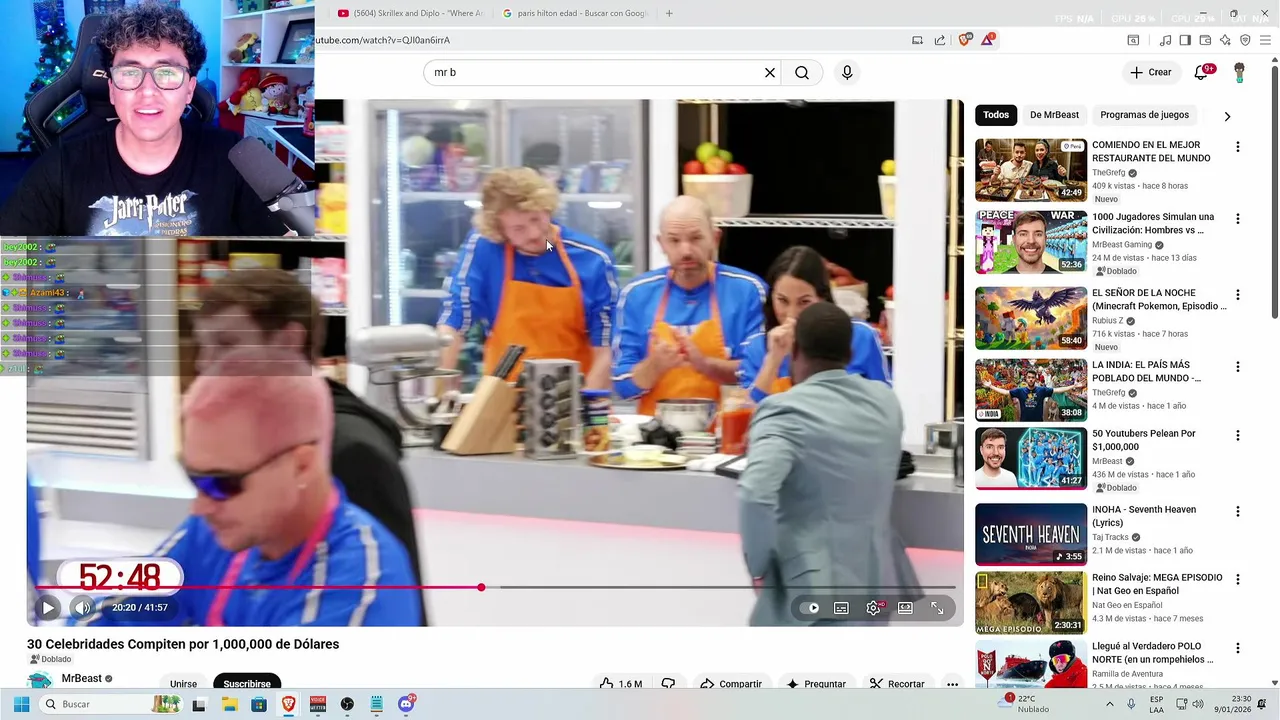Viewport: 1280px width, 720px height.
Task: Click the share page icon in address bar
Action: pos(940,40)
